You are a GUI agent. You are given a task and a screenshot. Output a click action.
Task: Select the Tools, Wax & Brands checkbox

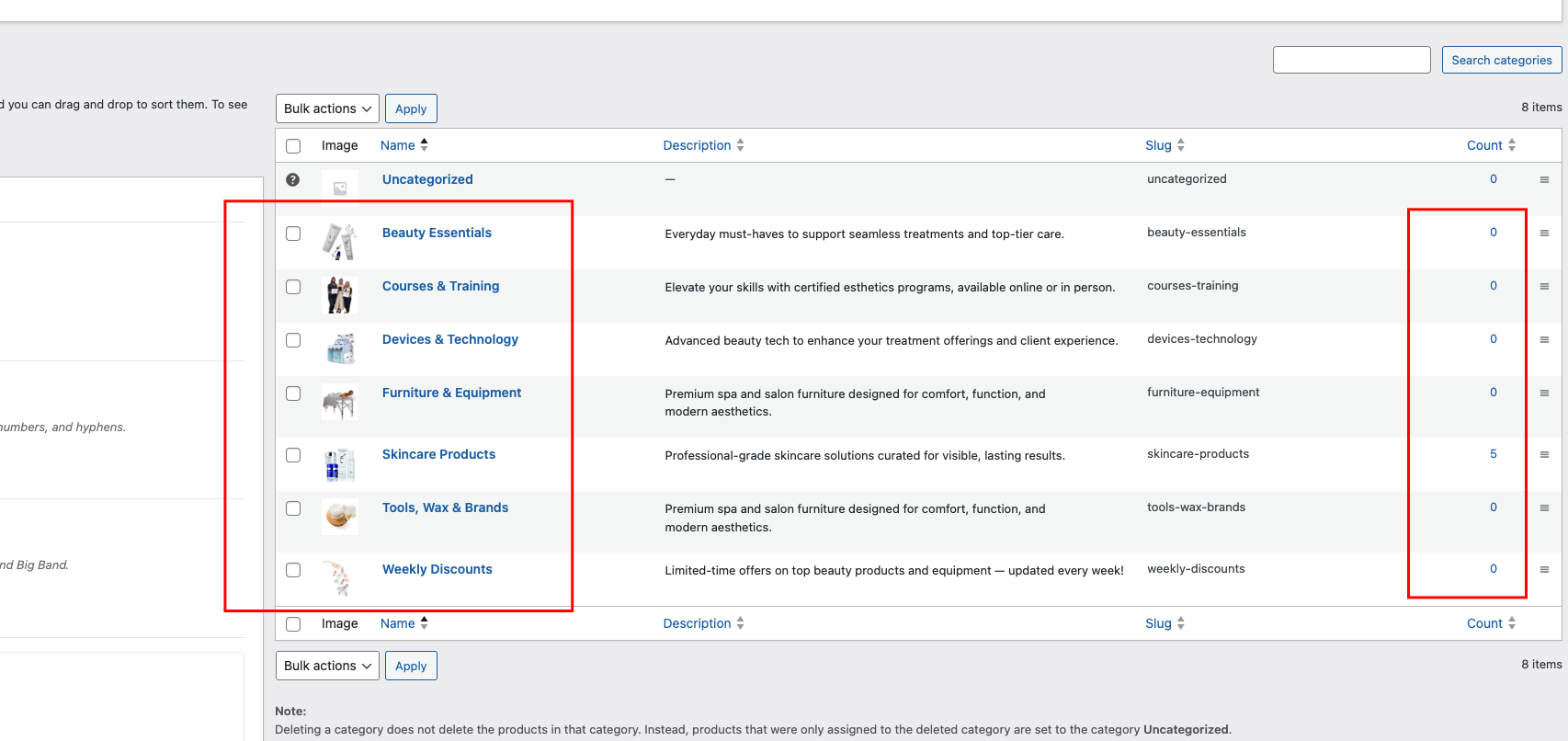293,508
